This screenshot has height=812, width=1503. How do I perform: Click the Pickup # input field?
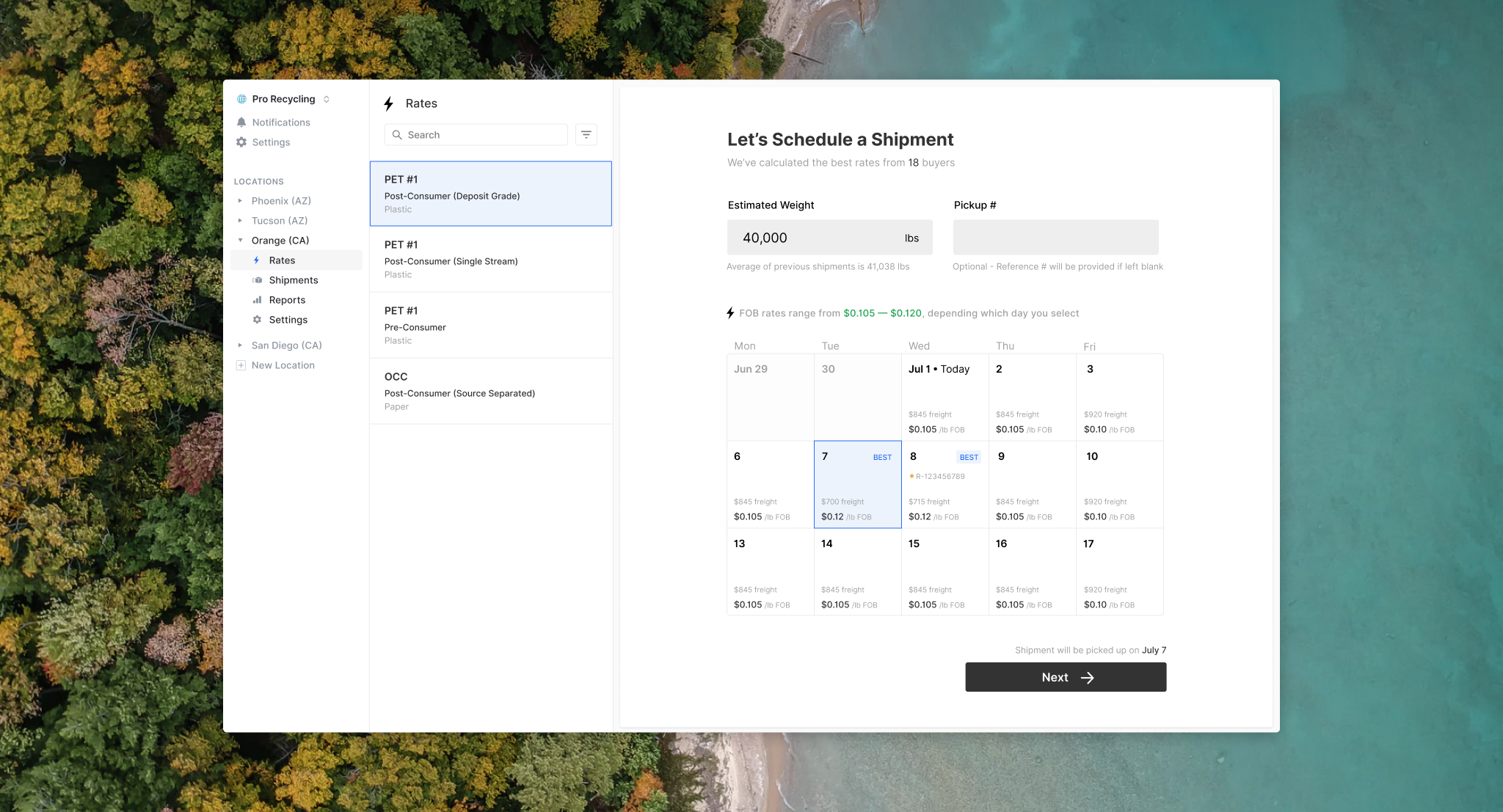(1055, 238)
